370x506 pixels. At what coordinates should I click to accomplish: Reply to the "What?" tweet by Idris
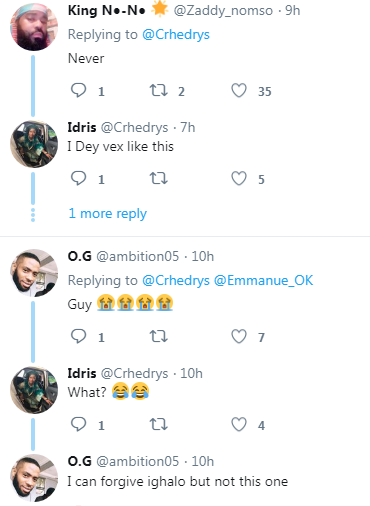[x=79, y=424]
